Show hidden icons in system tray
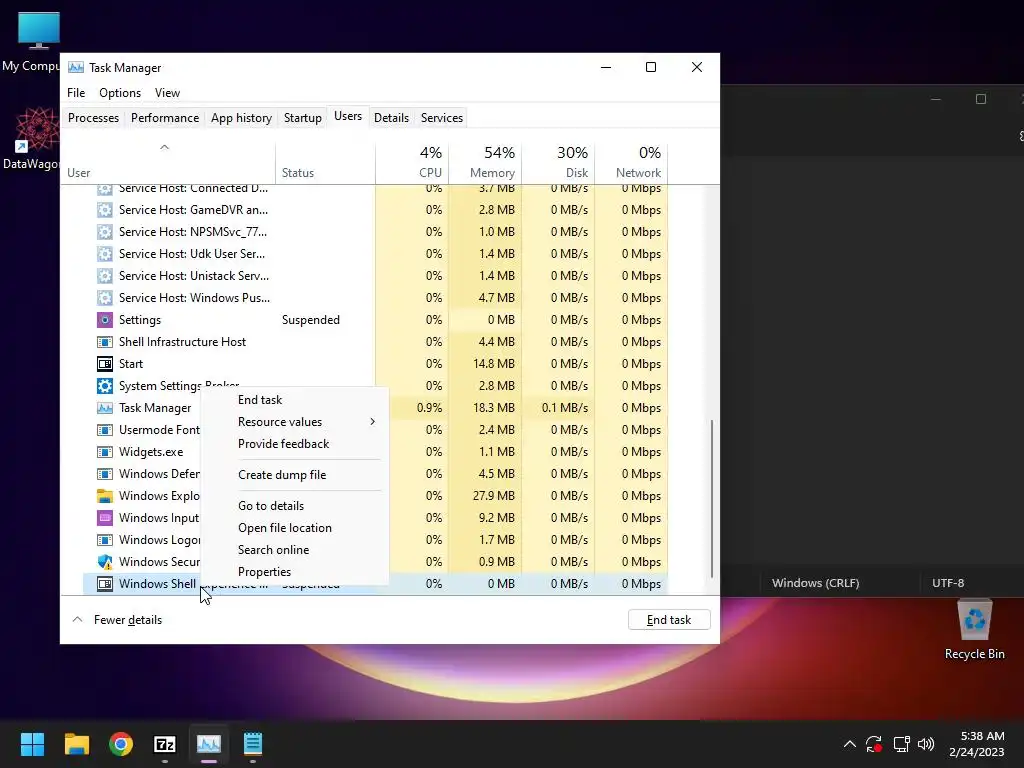The height and width of the screenshot is (768, 1024). (x=849, y=744)
